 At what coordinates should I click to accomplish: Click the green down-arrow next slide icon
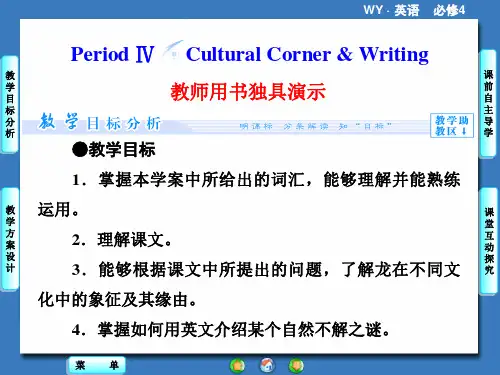point(296,365)
